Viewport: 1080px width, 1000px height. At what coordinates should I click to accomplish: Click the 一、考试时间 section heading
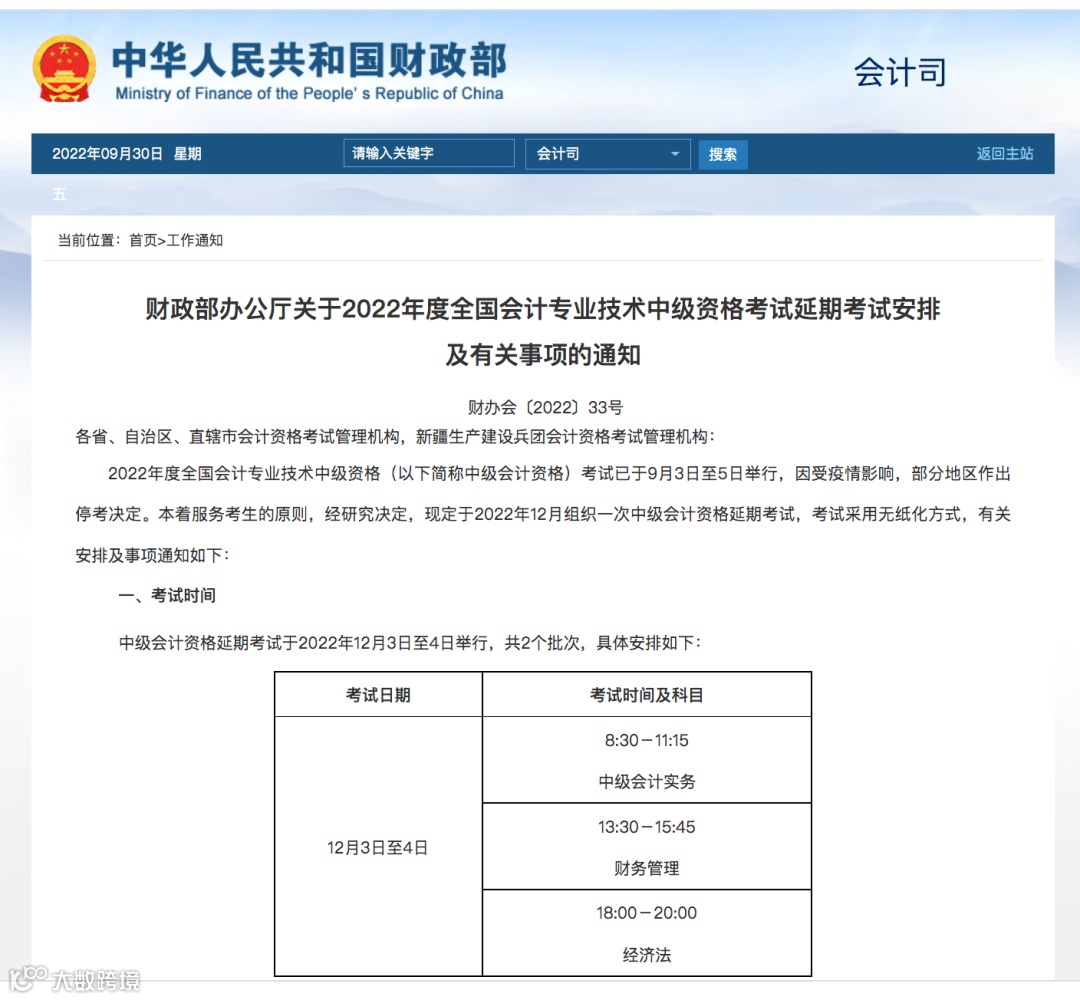(167, 595)
